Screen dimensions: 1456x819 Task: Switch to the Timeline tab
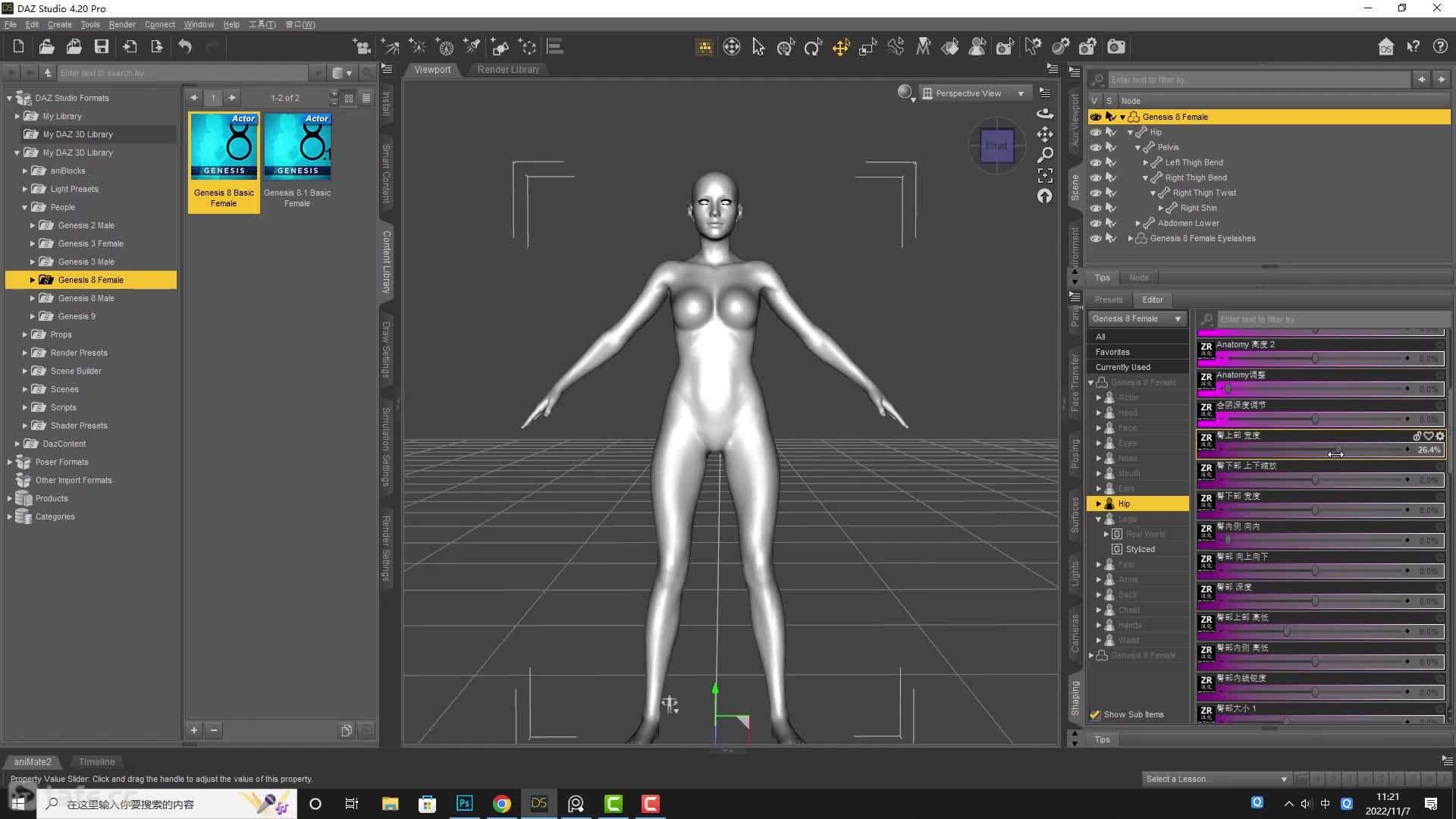[x=97, y=761]
